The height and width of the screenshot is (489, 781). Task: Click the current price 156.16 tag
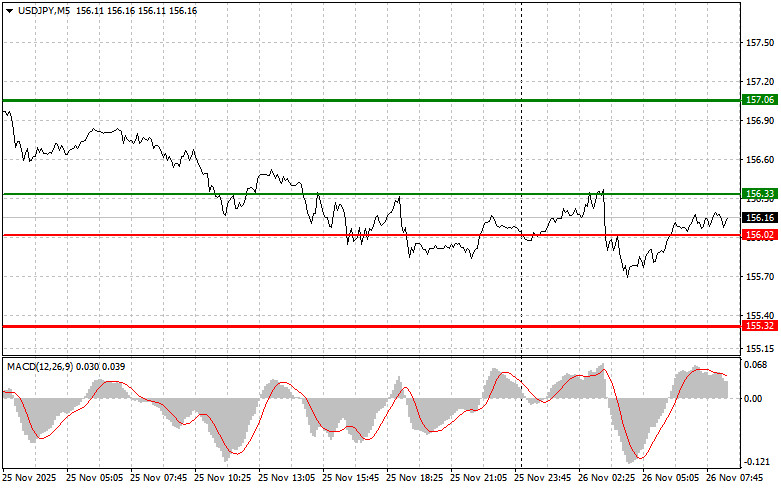[760, 217]
